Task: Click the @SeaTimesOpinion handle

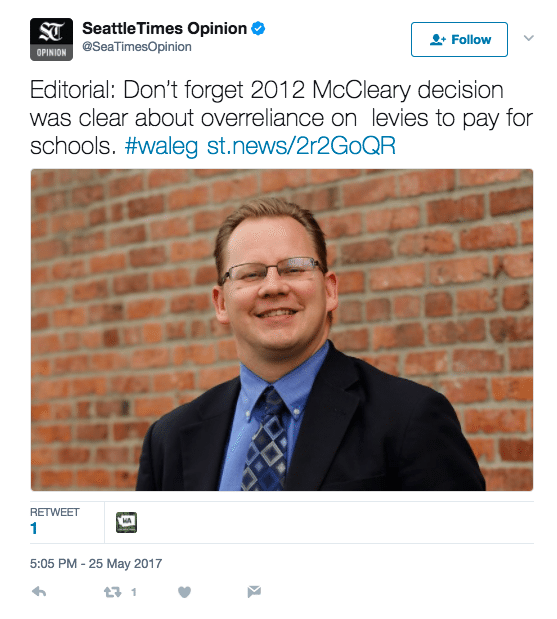Action: coord(137,47)
